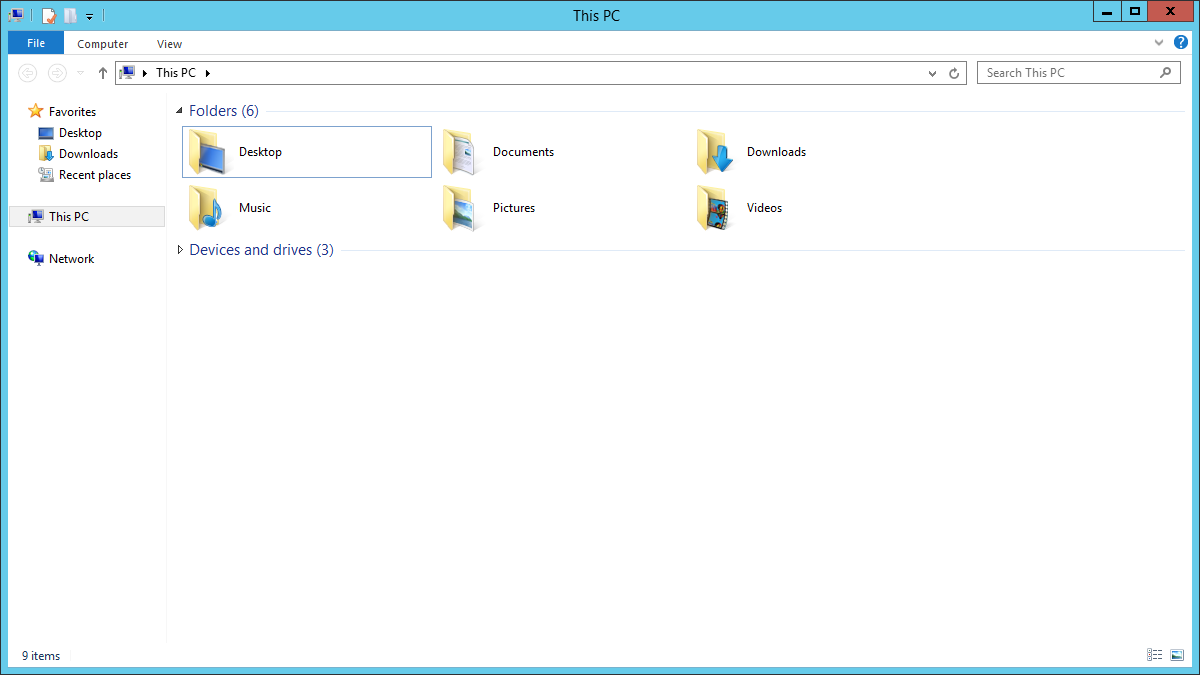
Task: Switch to details view in status bar
Action: 1155,655
